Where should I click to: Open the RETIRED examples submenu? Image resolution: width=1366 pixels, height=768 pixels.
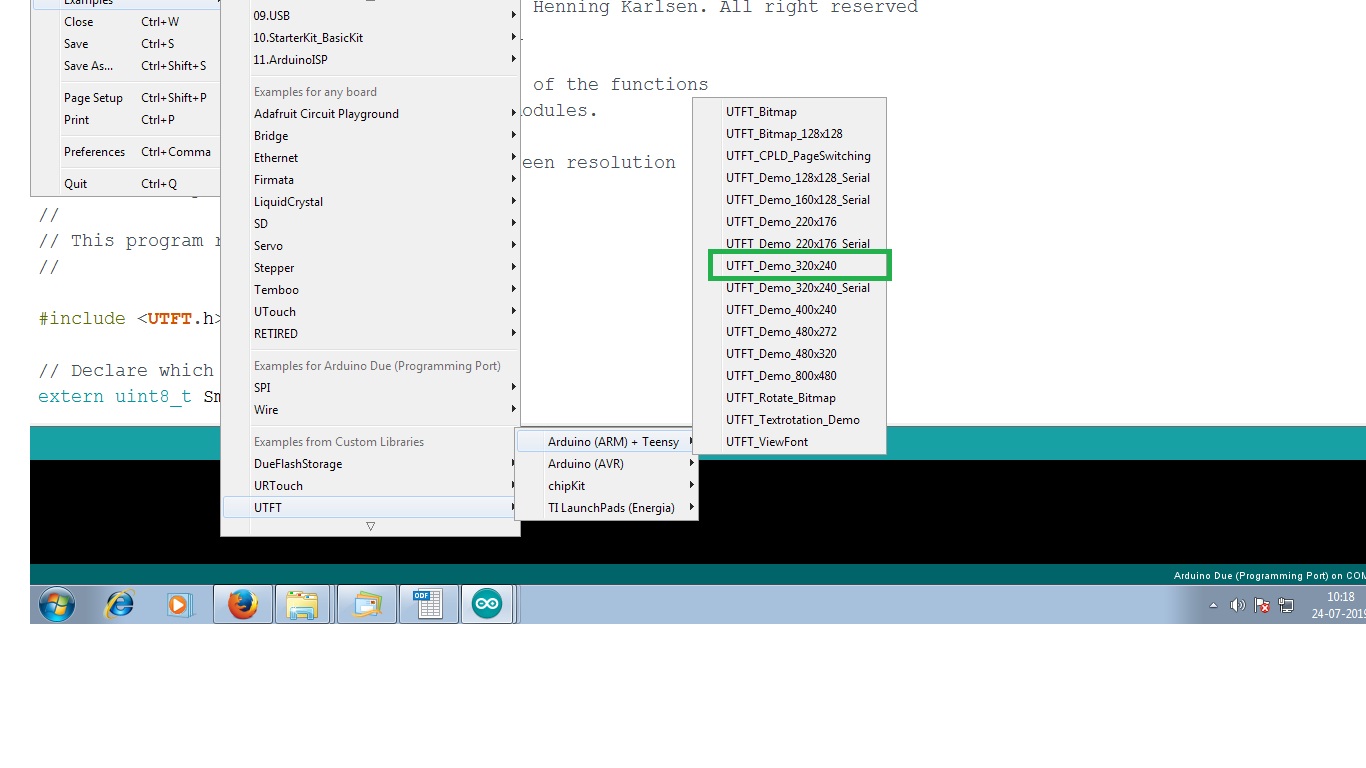370,333
